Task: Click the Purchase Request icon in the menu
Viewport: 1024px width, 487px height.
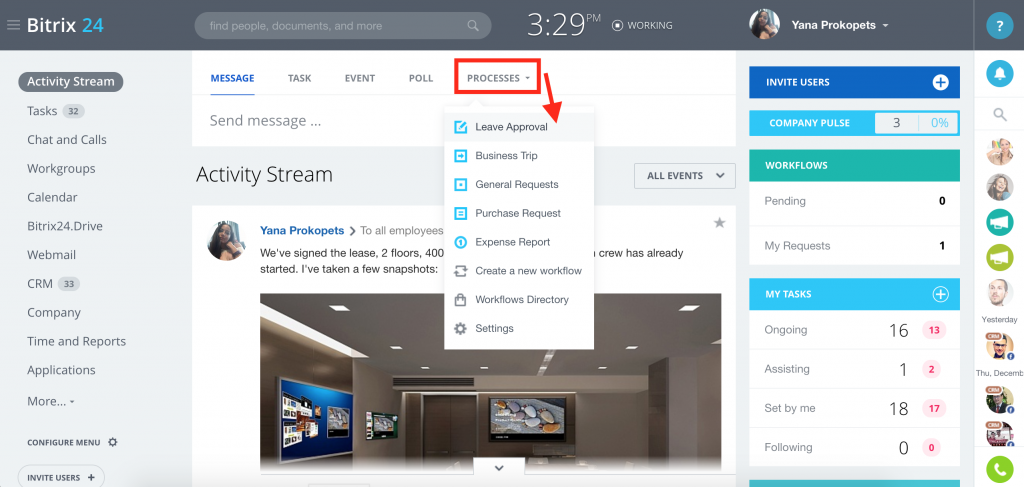Action: tap(460, 213)
